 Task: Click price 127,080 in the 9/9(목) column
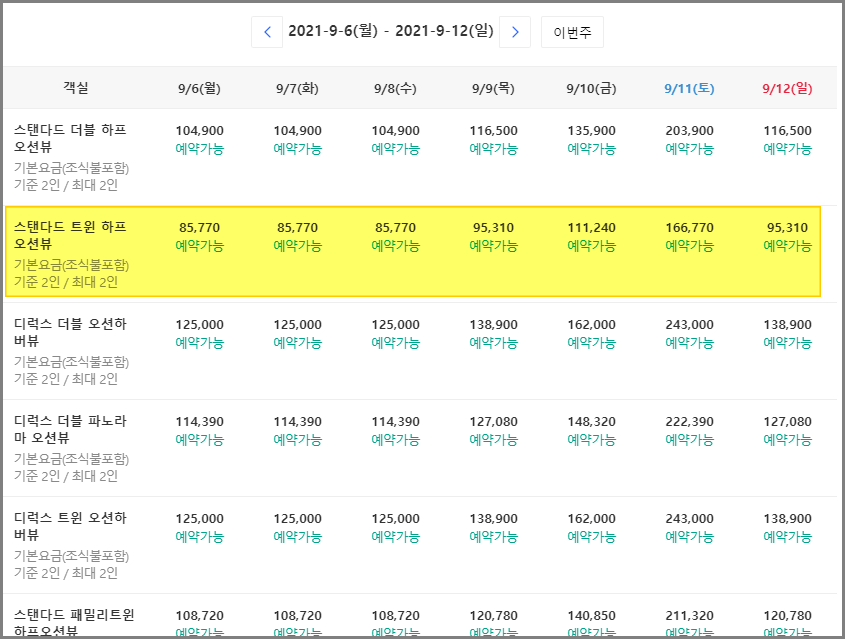click(x=494, y=421)
